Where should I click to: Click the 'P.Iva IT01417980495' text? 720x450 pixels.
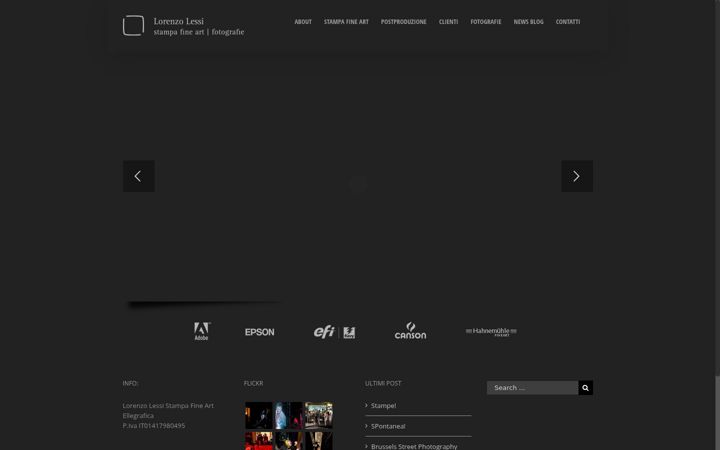[x=154, y=426]
